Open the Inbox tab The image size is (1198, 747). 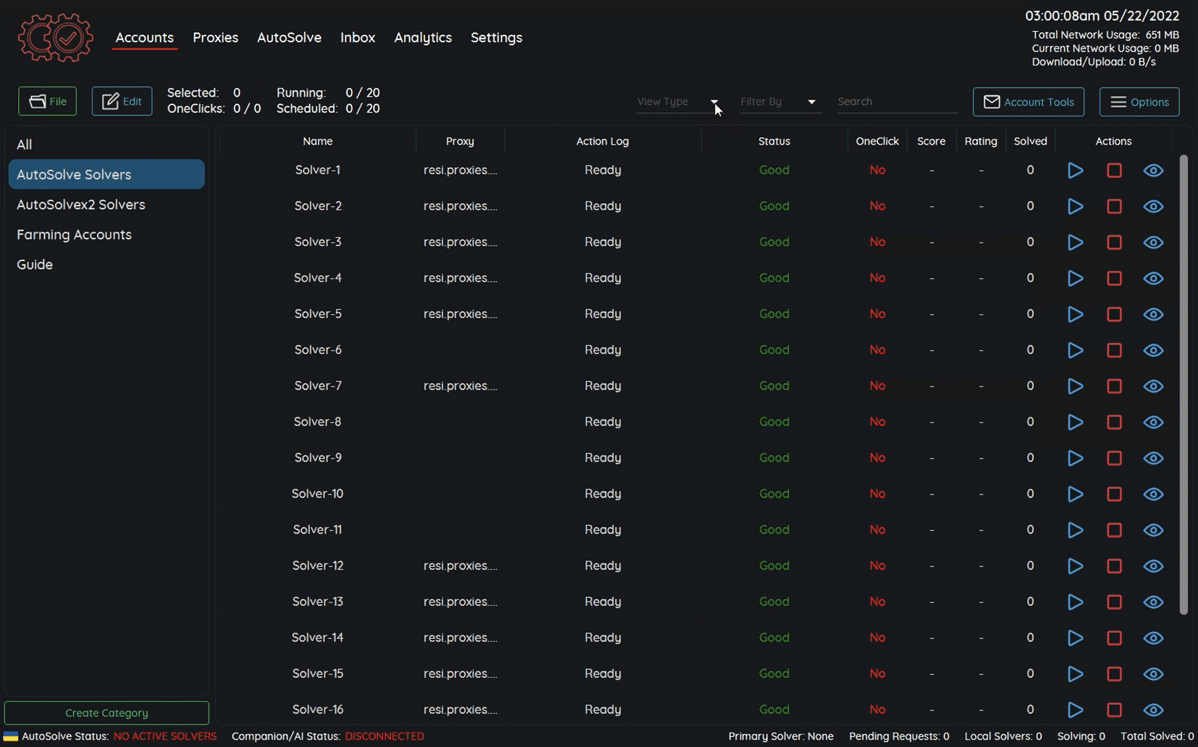(x=358, y=37)
